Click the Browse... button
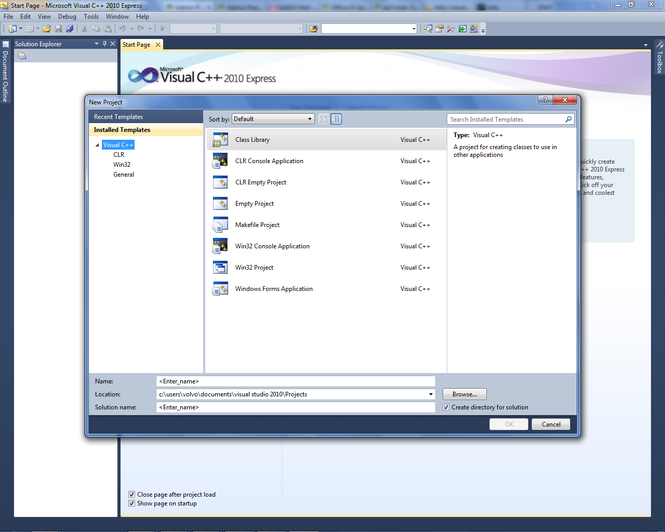 pos(464,394)
